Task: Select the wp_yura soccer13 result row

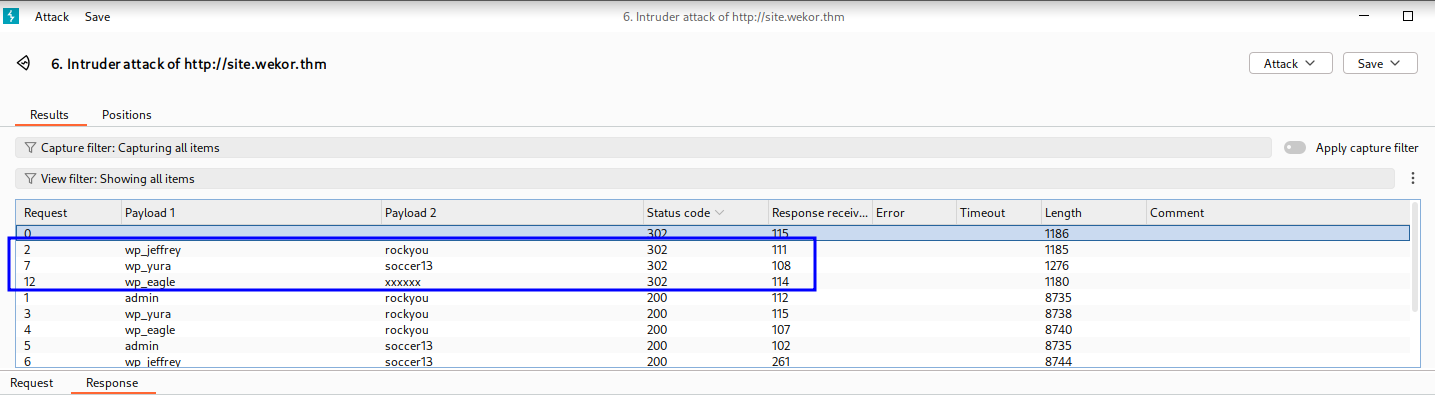Action: [400, 266]
